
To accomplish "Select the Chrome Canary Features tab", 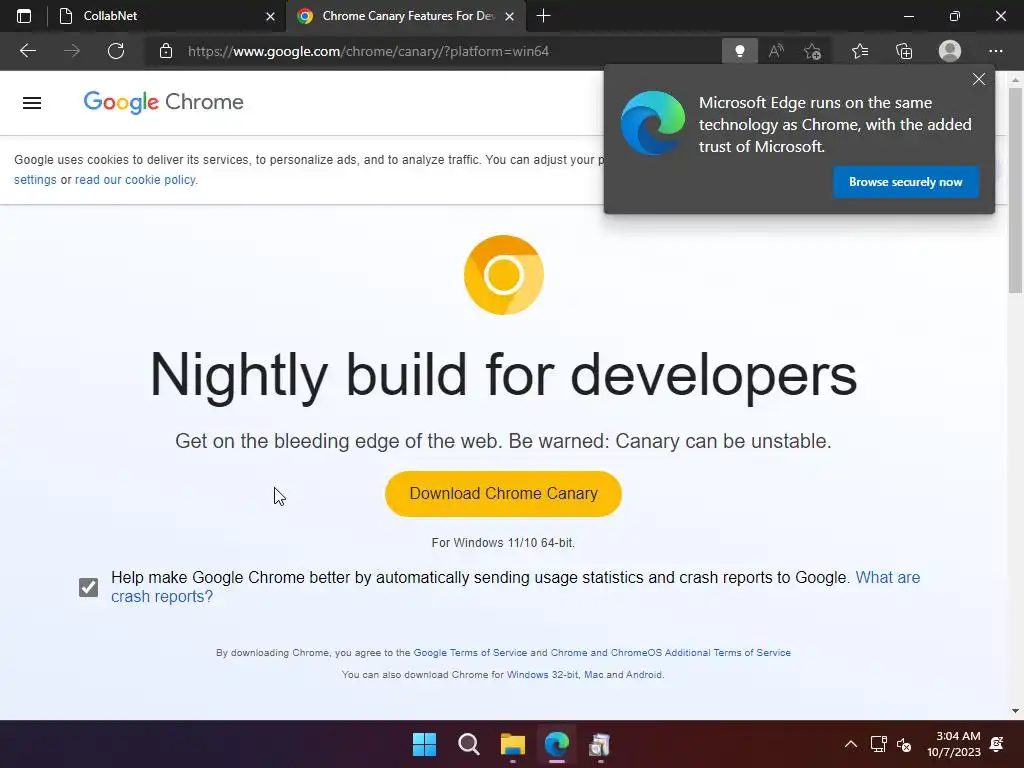I will [405, 16].
